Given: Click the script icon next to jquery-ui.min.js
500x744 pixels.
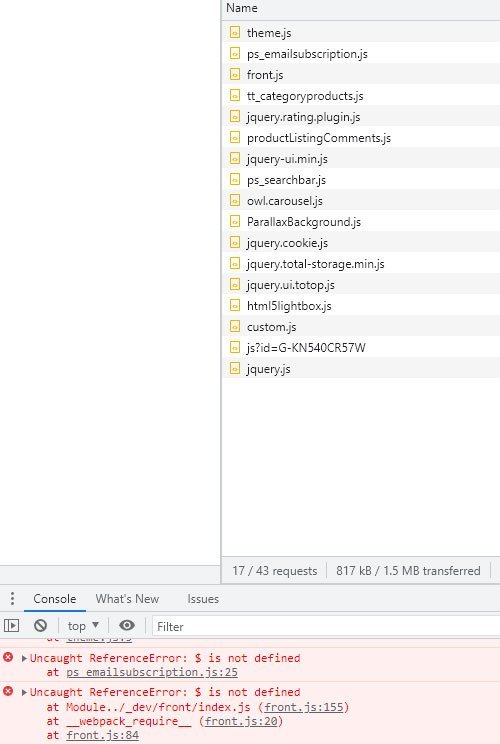Looking at the screenshot, I should click(234, 158).
